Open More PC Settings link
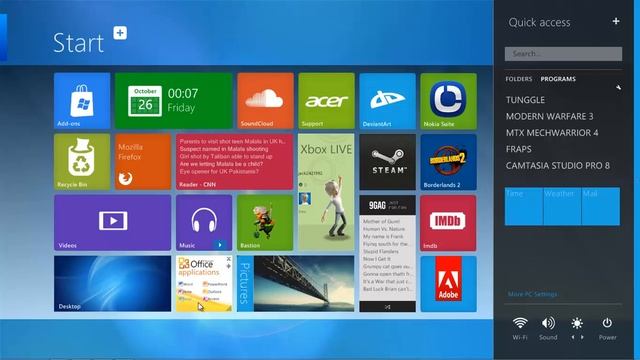640x360 pixels. [532, 294]
